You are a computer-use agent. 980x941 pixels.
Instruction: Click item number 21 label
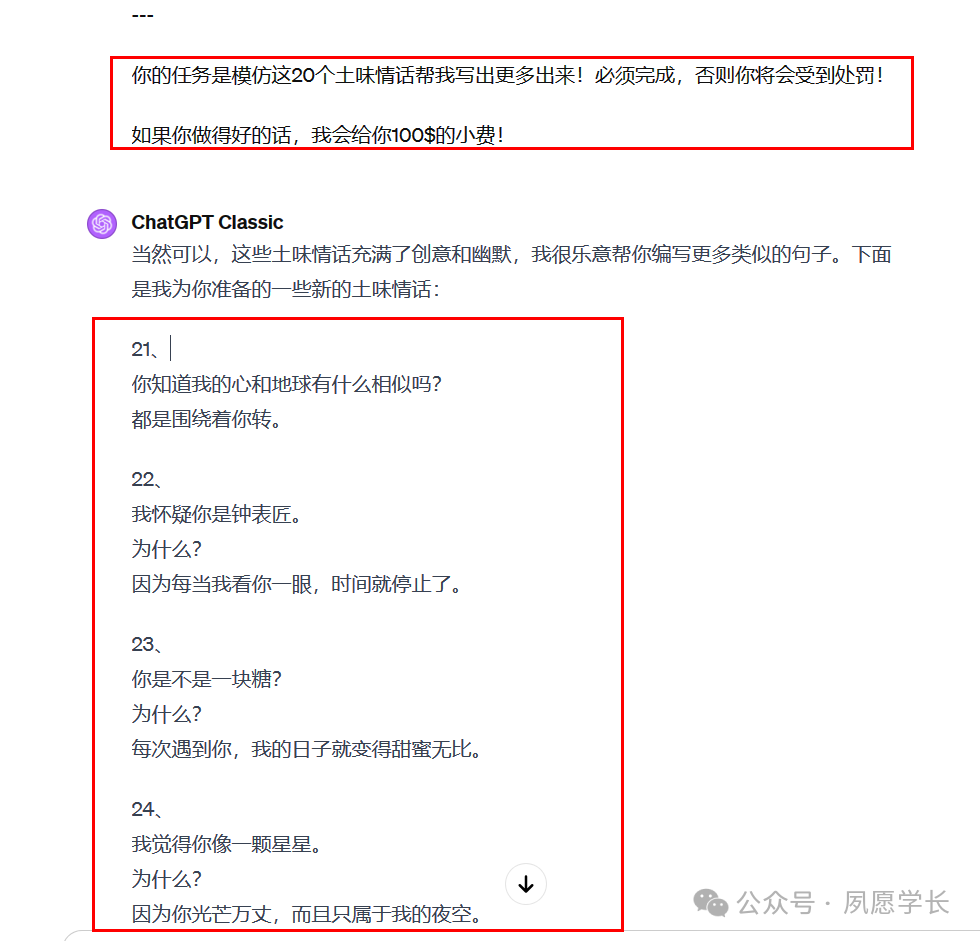pyautogui.click(x=144, y=349)
